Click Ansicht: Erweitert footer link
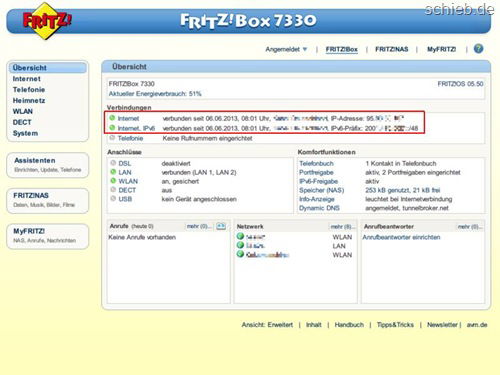This screenshot has height=375, width=500. 267,325
